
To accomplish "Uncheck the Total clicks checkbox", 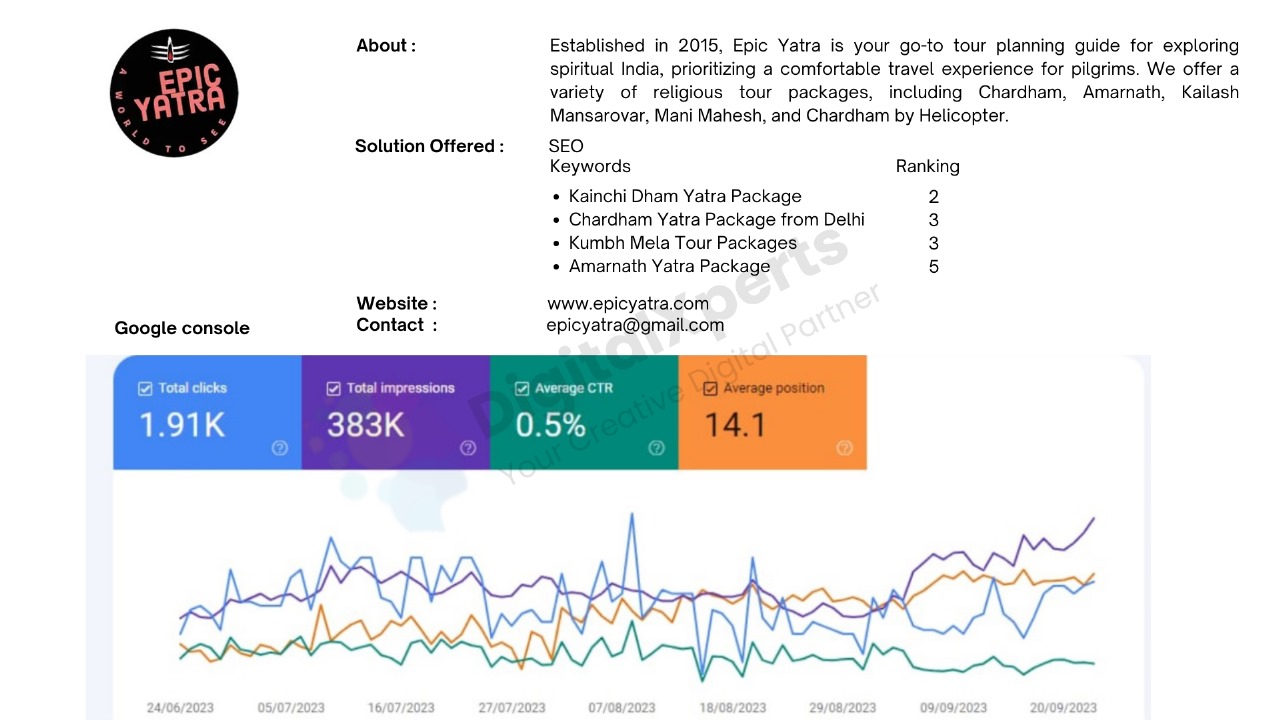I will point(144,388).
